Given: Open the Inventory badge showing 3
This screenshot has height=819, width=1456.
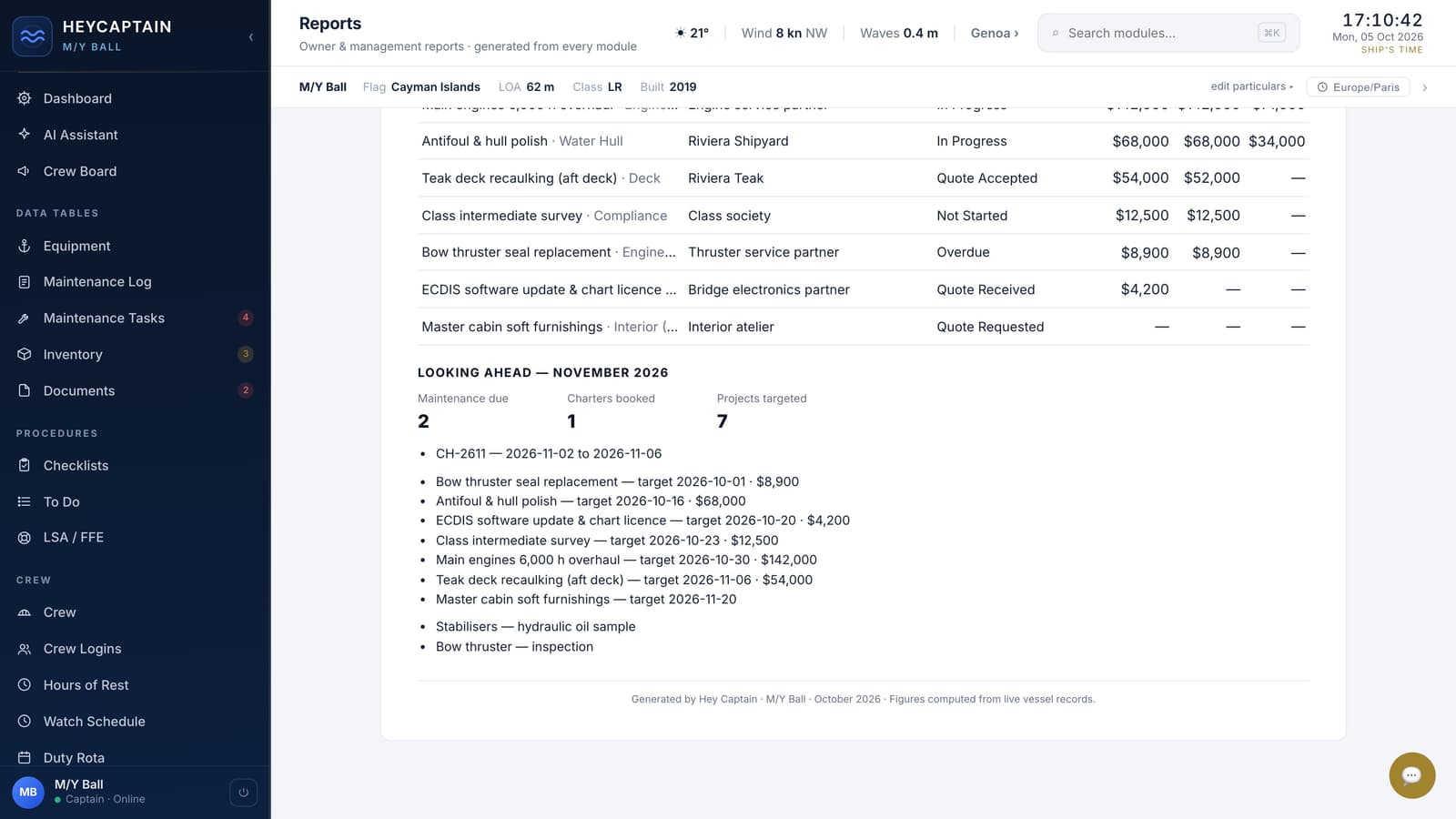Looking at the screenshot, I should (x=245, y=354).
